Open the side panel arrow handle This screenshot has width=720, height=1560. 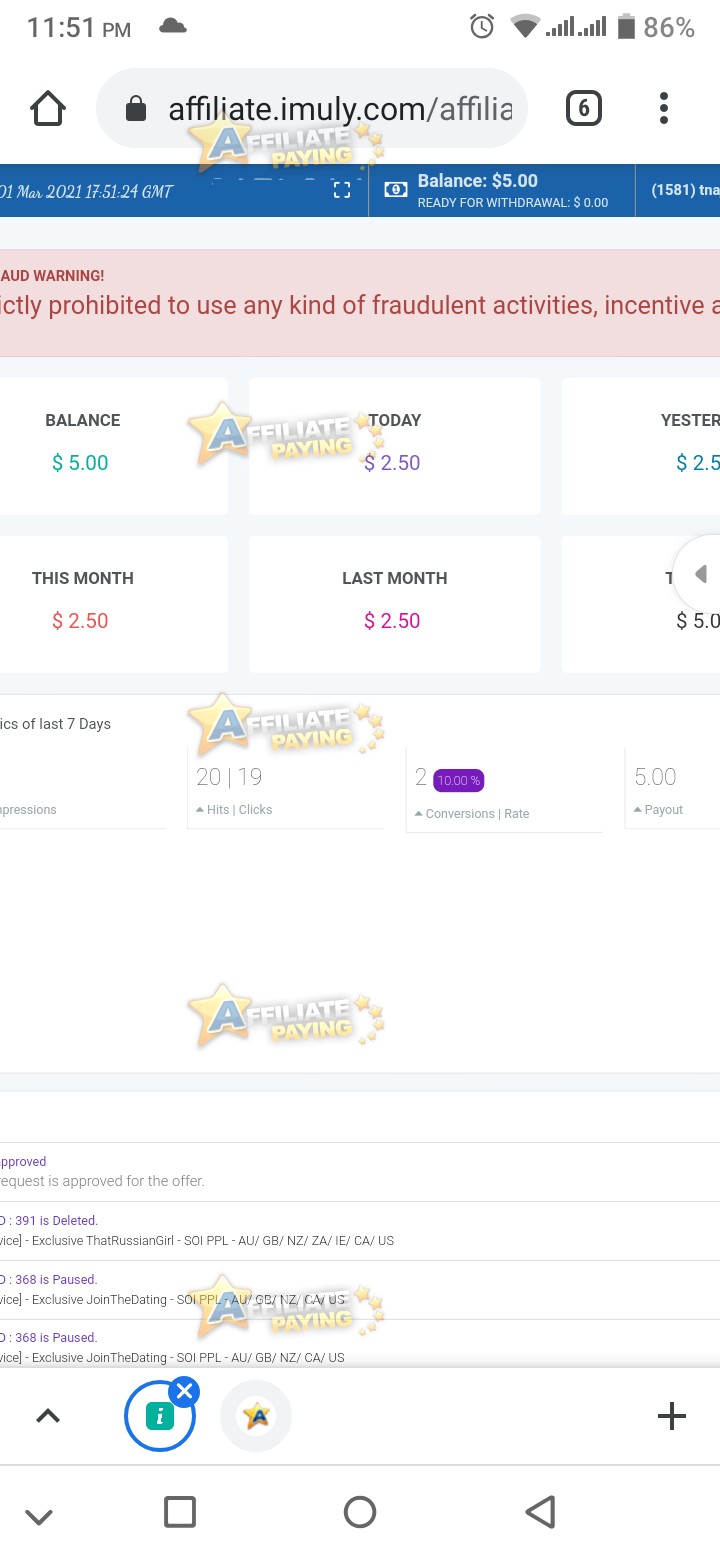click(700, 574)
